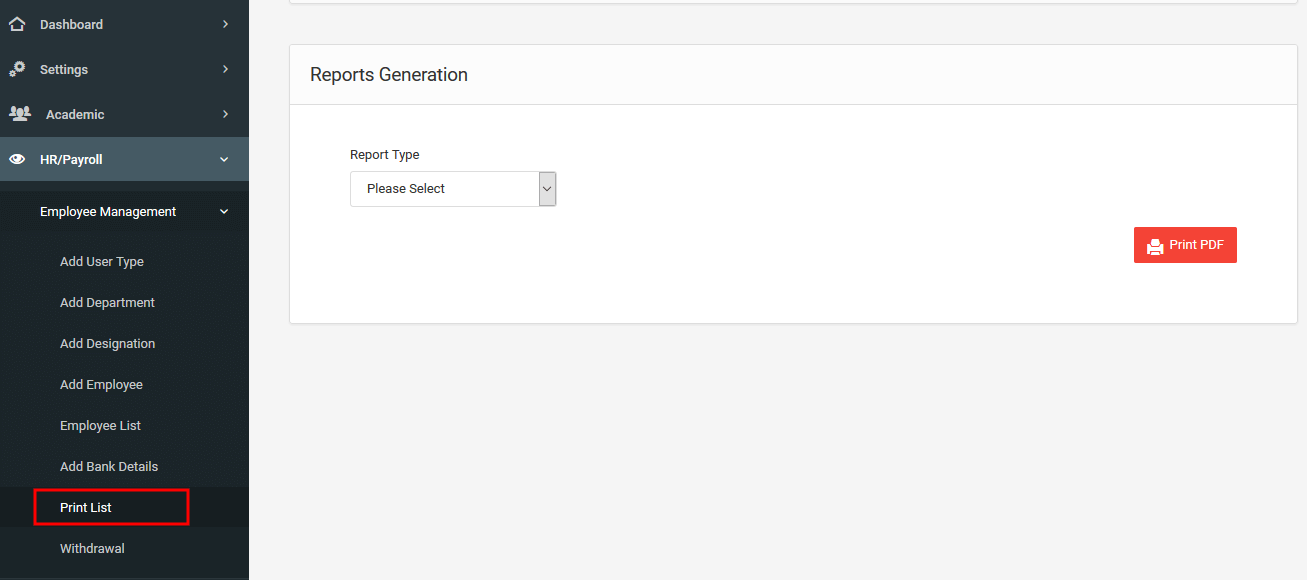Click the Print PDF button
The width and height of the screenshot is (1307, 580).
coord(1185,245)
